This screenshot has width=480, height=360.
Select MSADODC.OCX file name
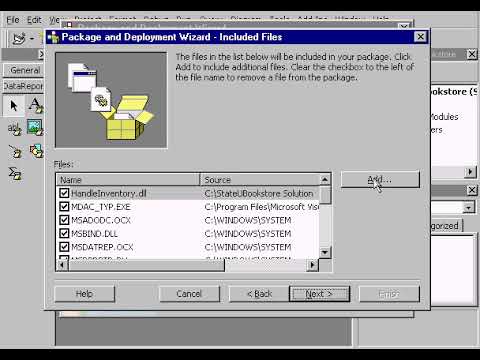click(x=101, y=220)
